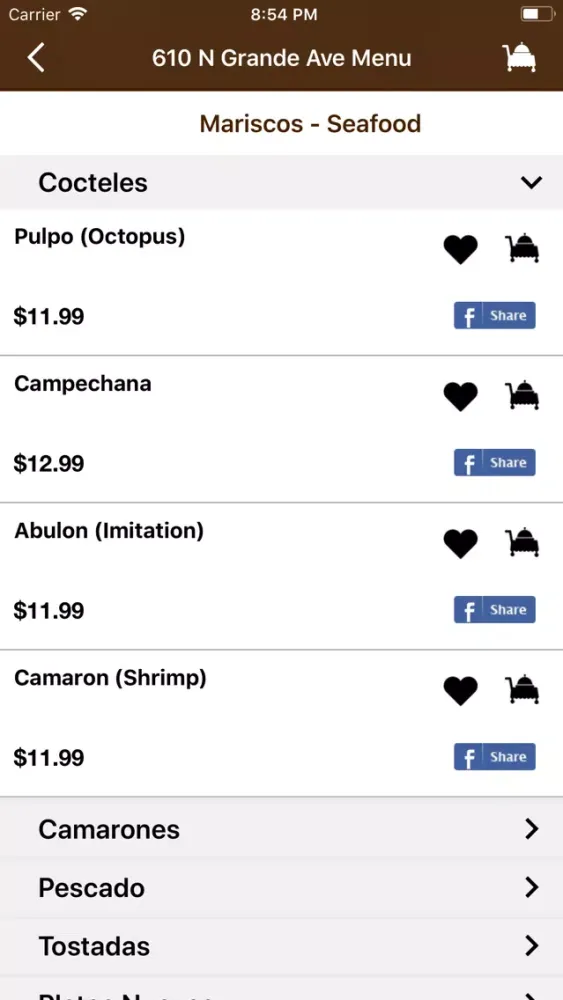Collapse the Cocteles section

[x=281, y=182]
